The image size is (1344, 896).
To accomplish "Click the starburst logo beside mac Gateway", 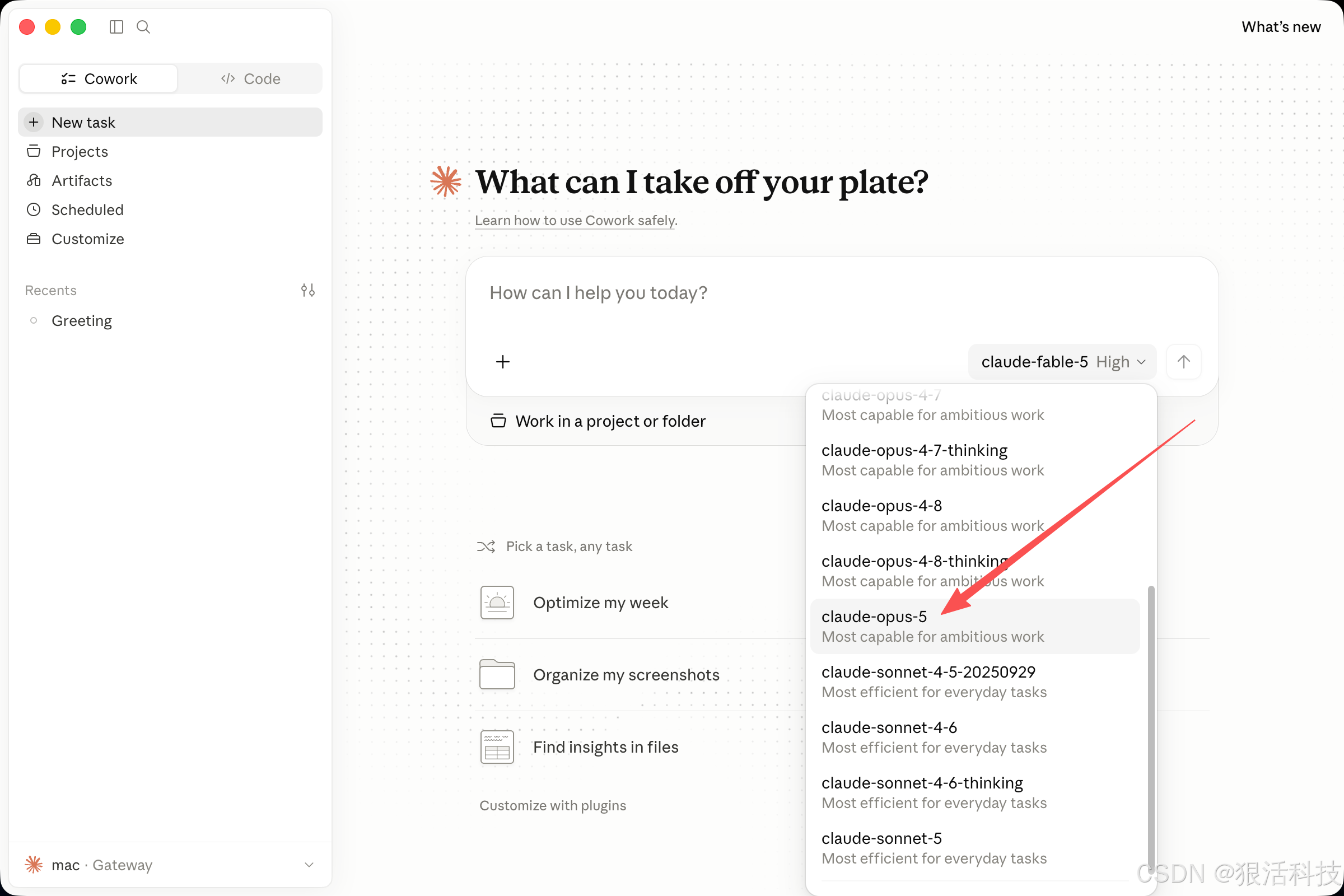I will (34, 865).
